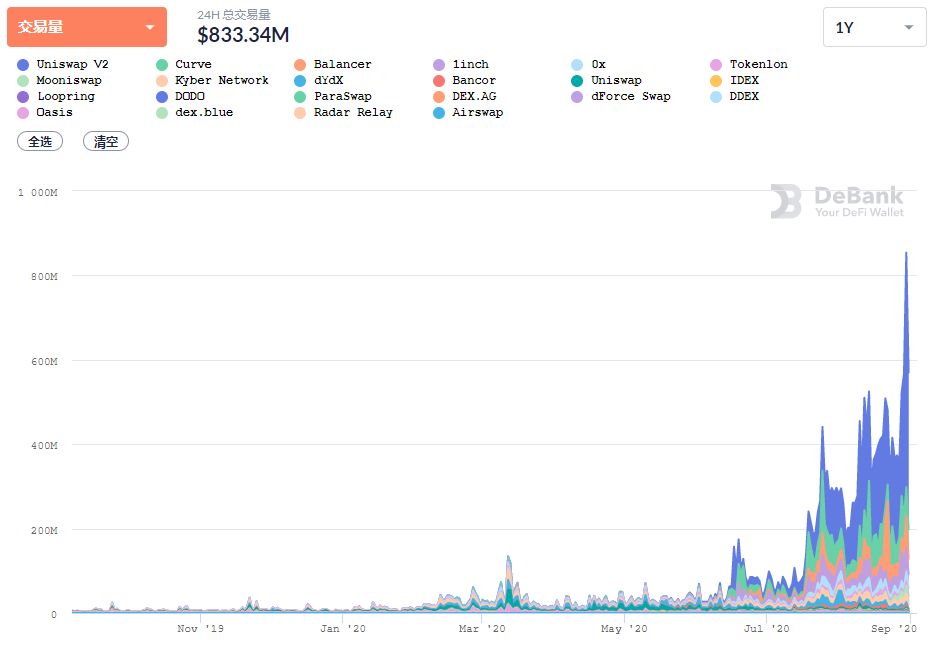Click the Bancor red legend dot
This screenshot has height=647, width=935.
pyautogui.click(x=439, y=81)
